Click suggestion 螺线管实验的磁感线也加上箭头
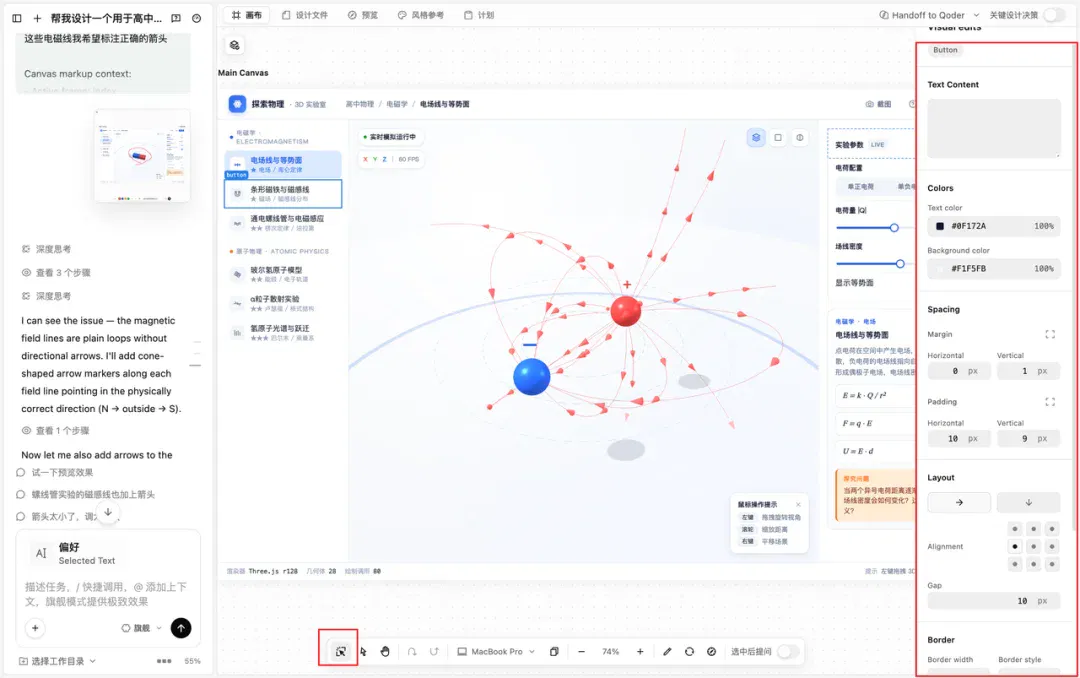 tap(93, 495)
